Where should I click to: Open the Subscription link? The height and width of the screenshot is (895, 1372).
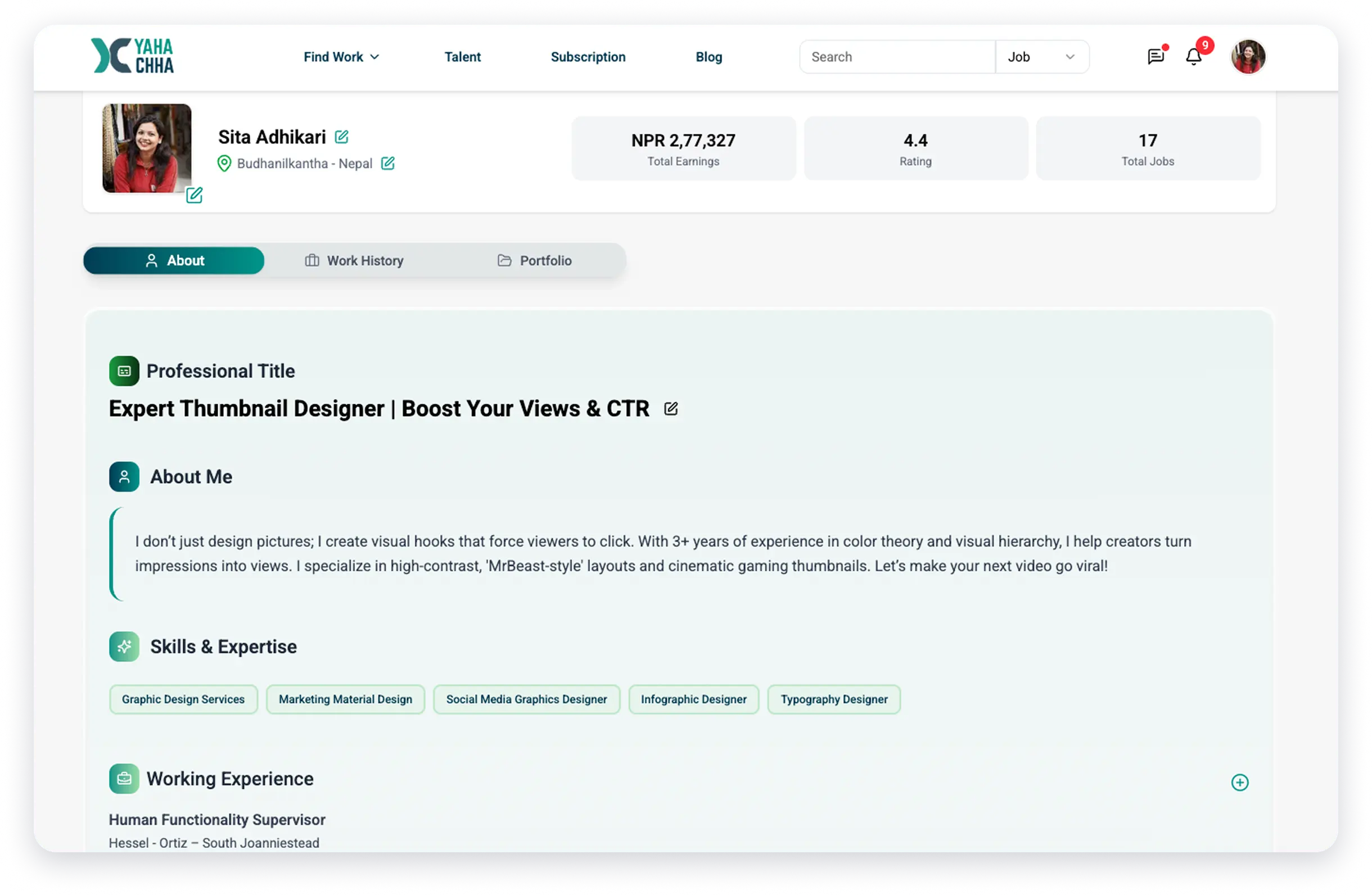588,56
